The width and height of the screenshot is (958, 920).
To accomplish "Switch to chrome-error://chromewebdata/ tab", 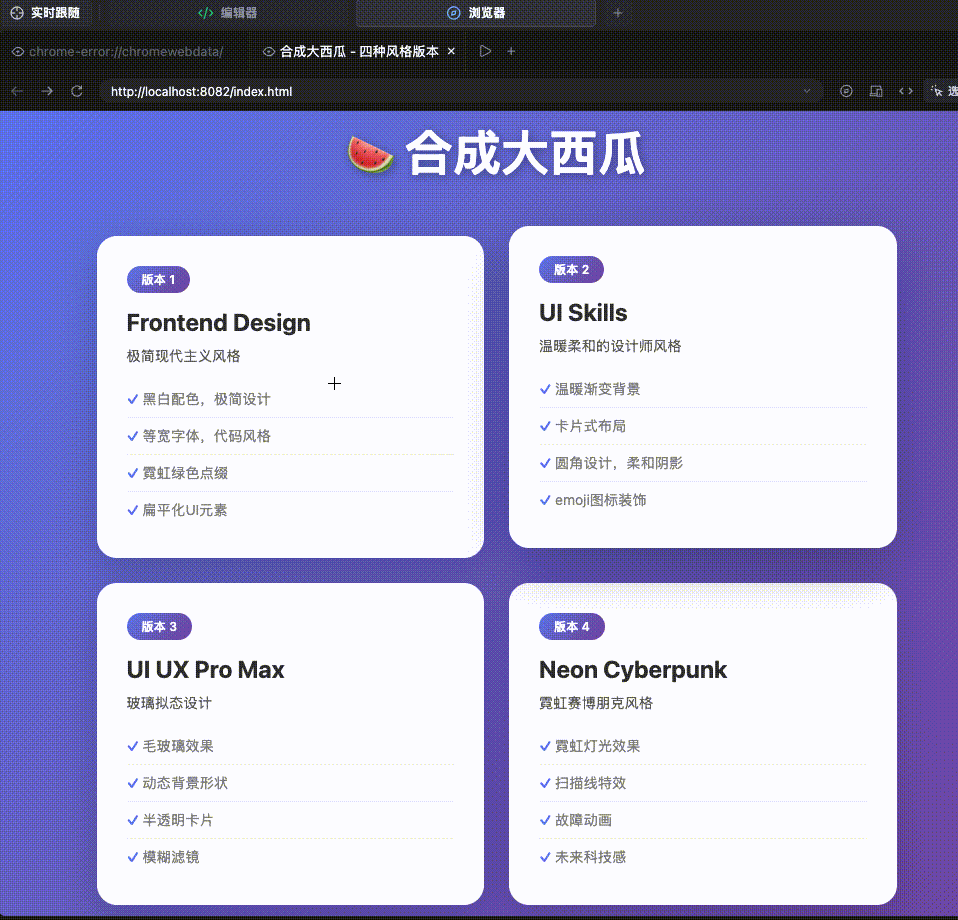I will 117,51.
